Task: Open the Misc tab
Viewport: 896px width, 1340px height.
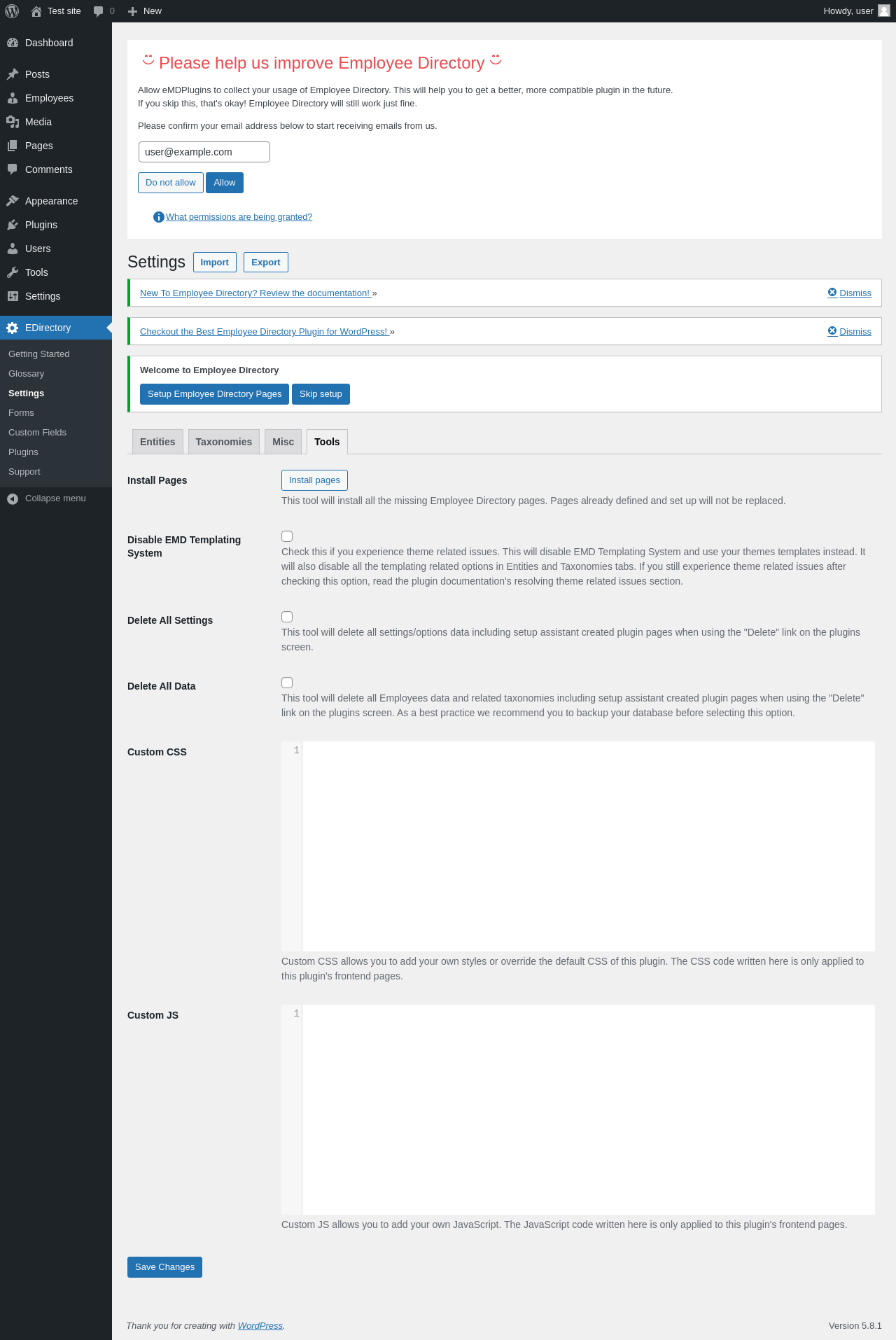Action: [x=283, y=442]
